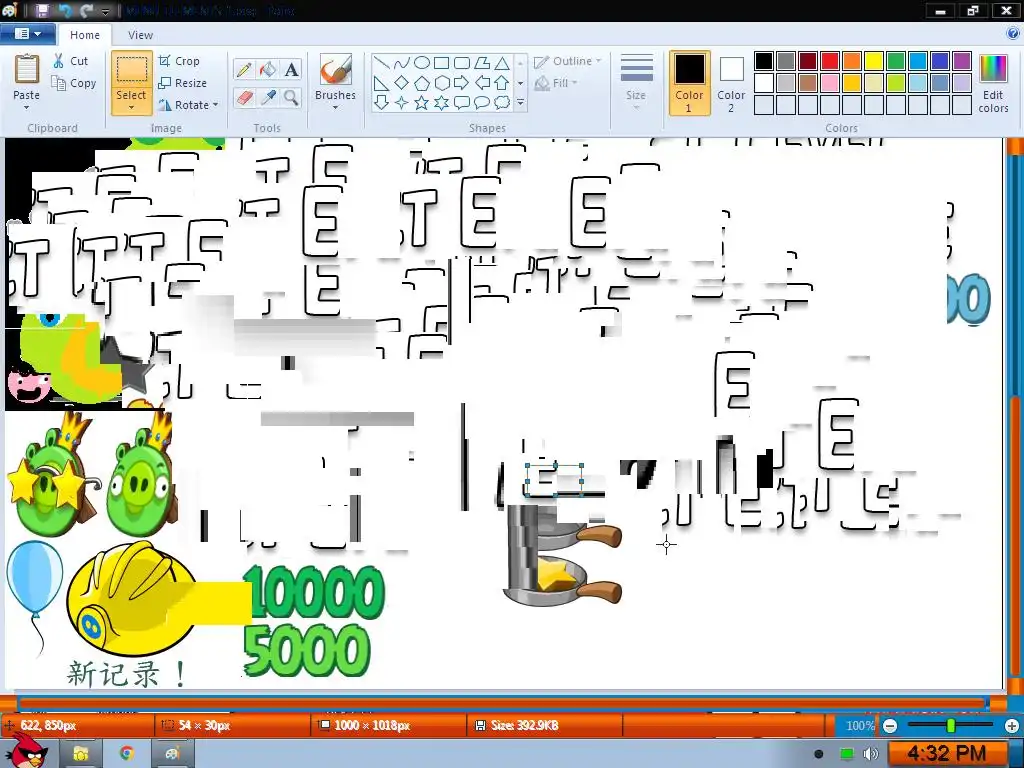Open Chrome from the taskbar
Image resolution: width=1024 pixels, height=768 pixels.
pyautogui.click(x=127, y=754)
